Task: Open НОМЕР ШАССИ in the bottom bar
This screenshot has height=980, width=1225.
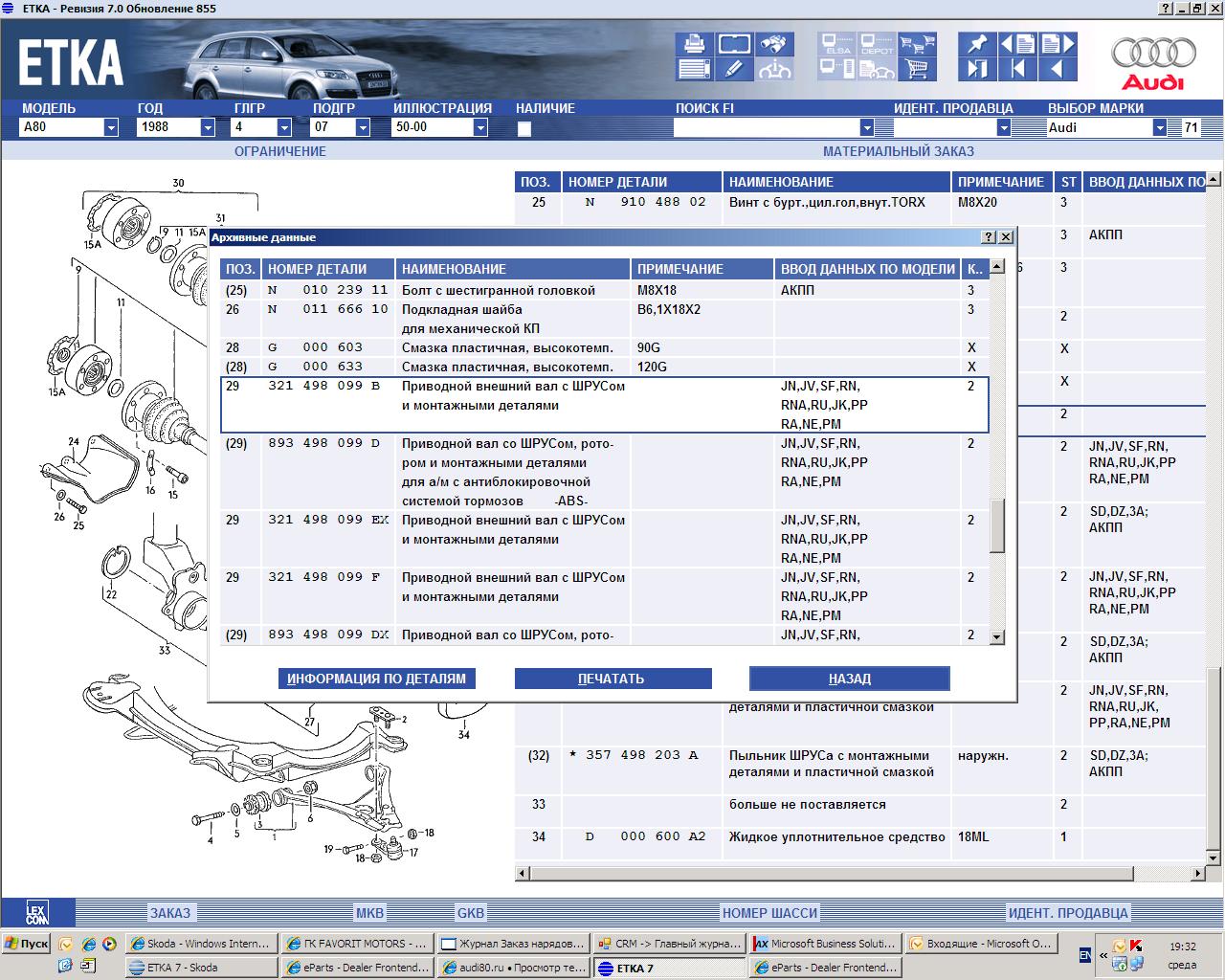Action: [x=769, y=913]
